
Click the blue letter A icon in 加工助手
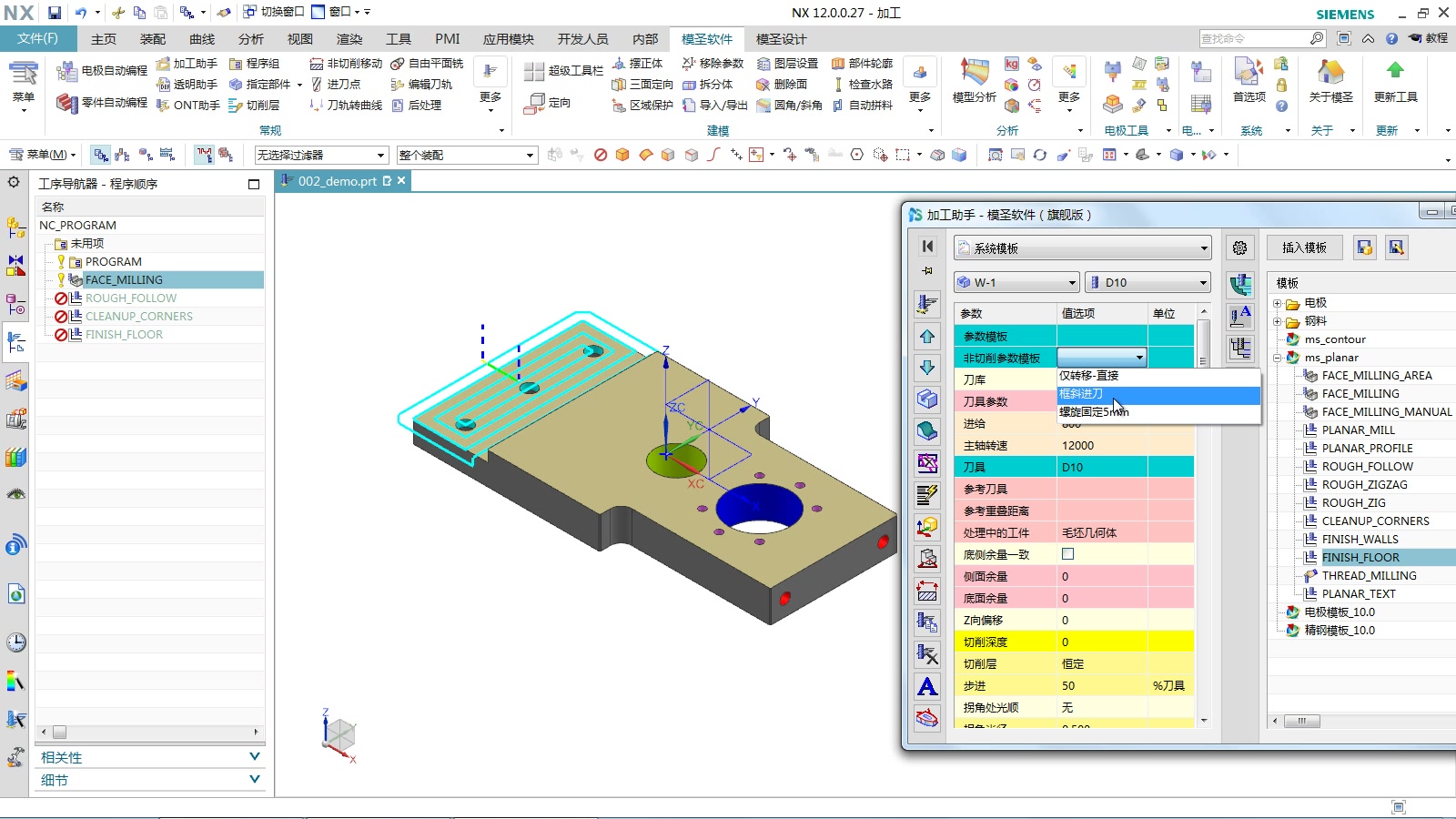pos(927,687)
